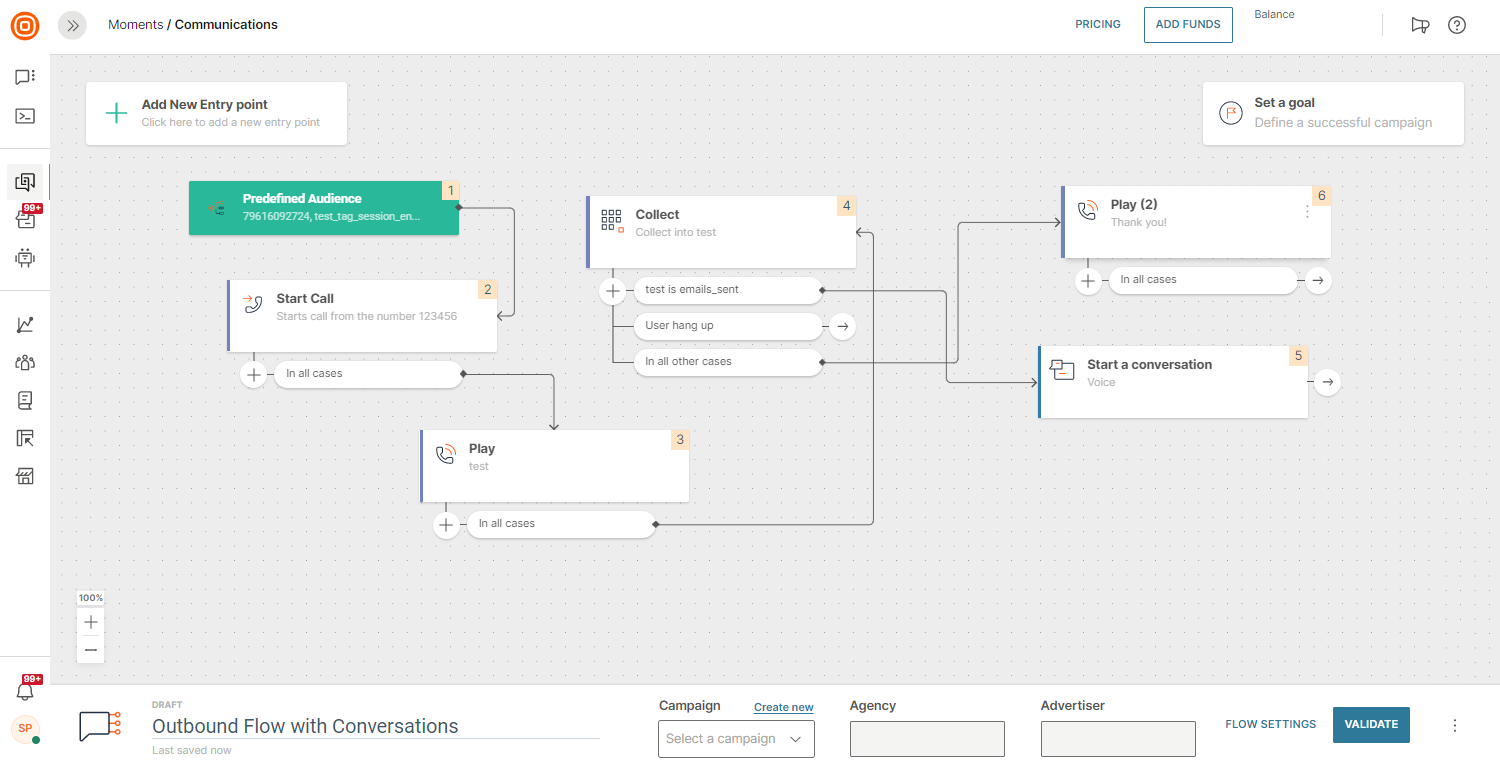
Task: Open the Analyze chart icon in sidebar
Action: point(25,325)
